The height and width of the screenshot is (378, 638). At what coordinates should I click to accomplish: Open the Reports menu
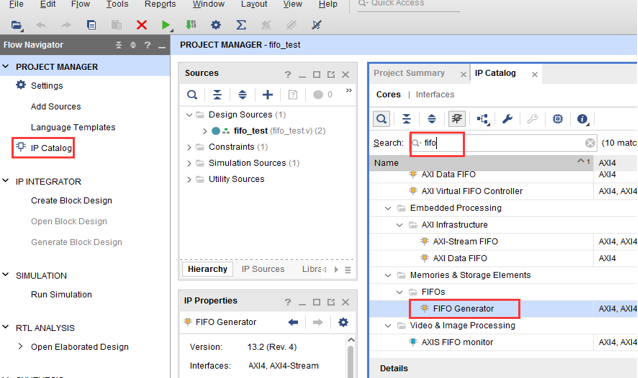coord(160,4)
